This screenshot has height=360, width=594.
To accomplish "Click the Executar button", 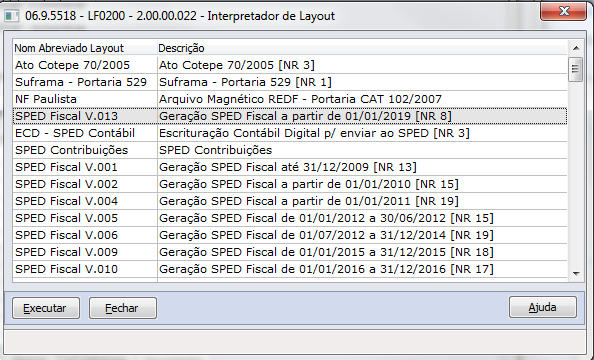I will (46, 308).
